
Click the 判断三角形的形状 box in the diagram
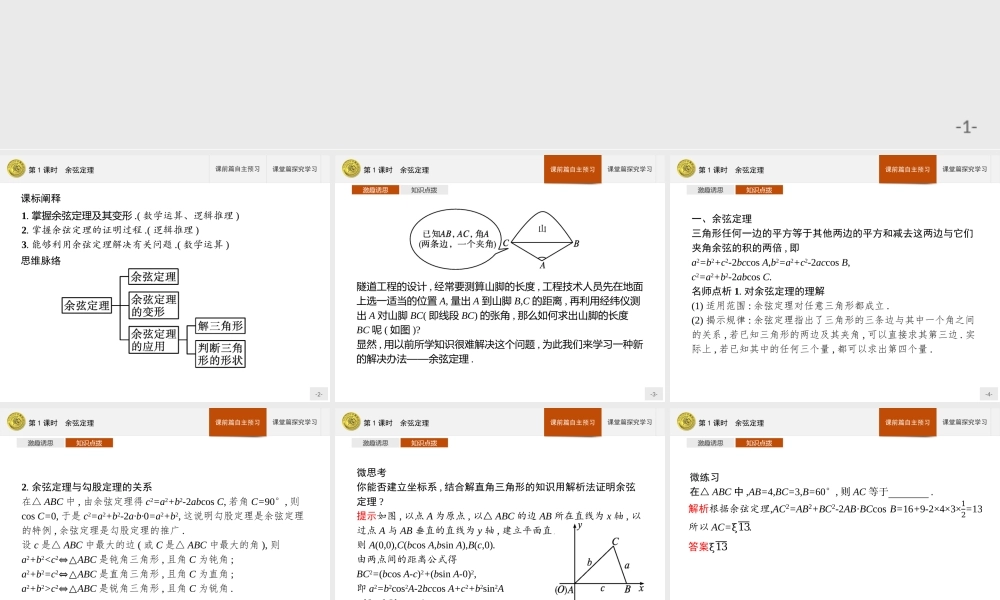click(220, 353)
